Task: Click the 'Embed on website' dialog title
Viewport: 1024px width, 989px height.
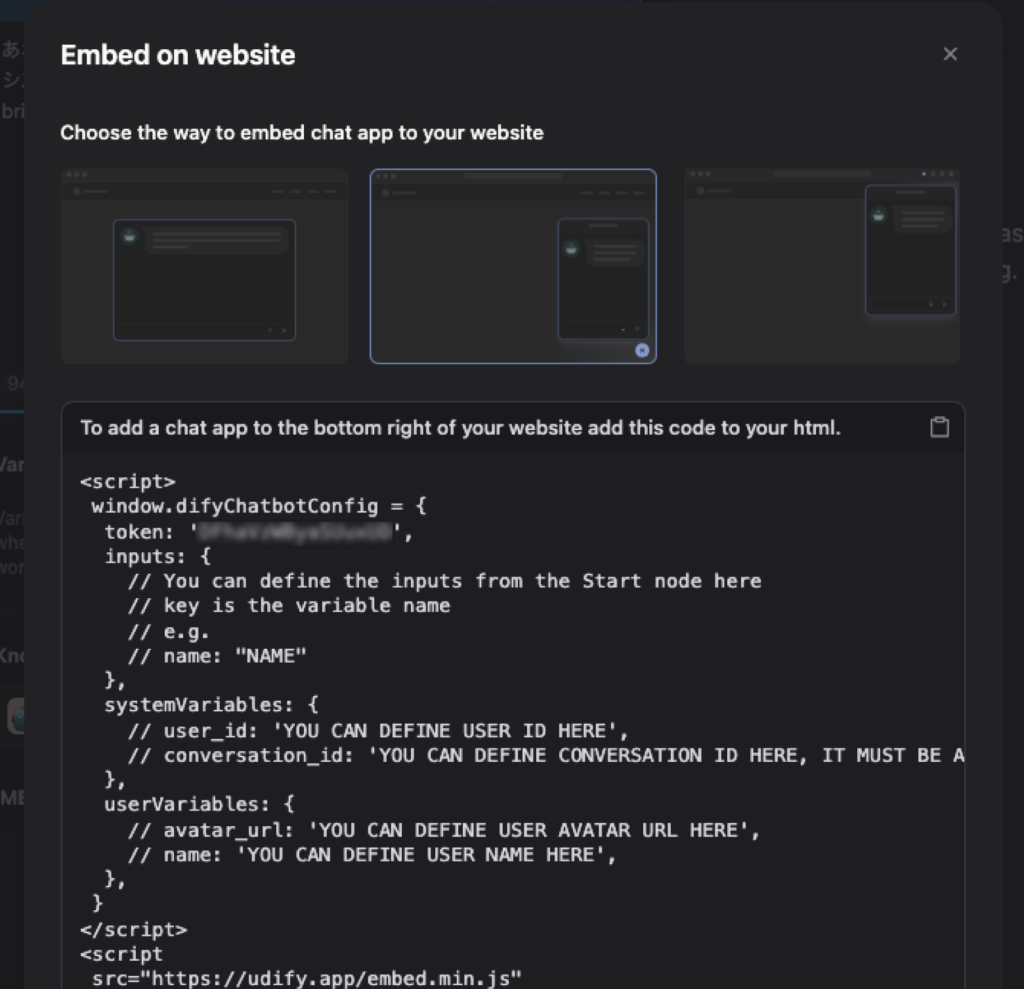Action: [x=178, y=55]
